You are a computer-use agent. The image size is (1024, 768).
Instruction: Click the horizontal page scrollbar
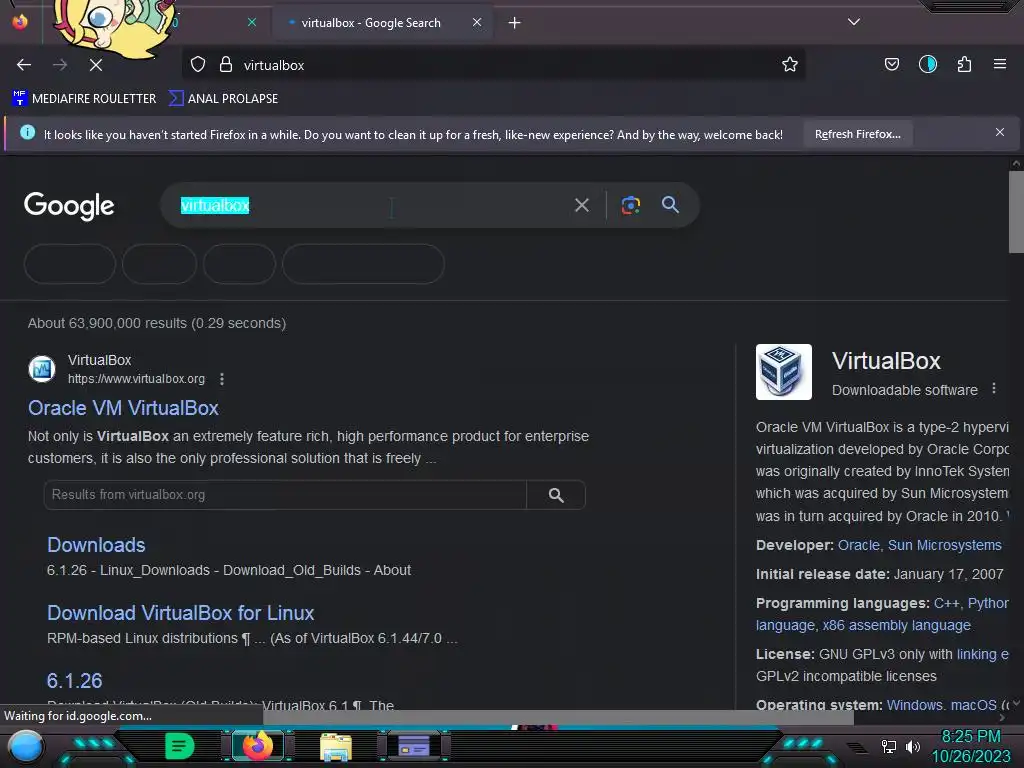558,718
